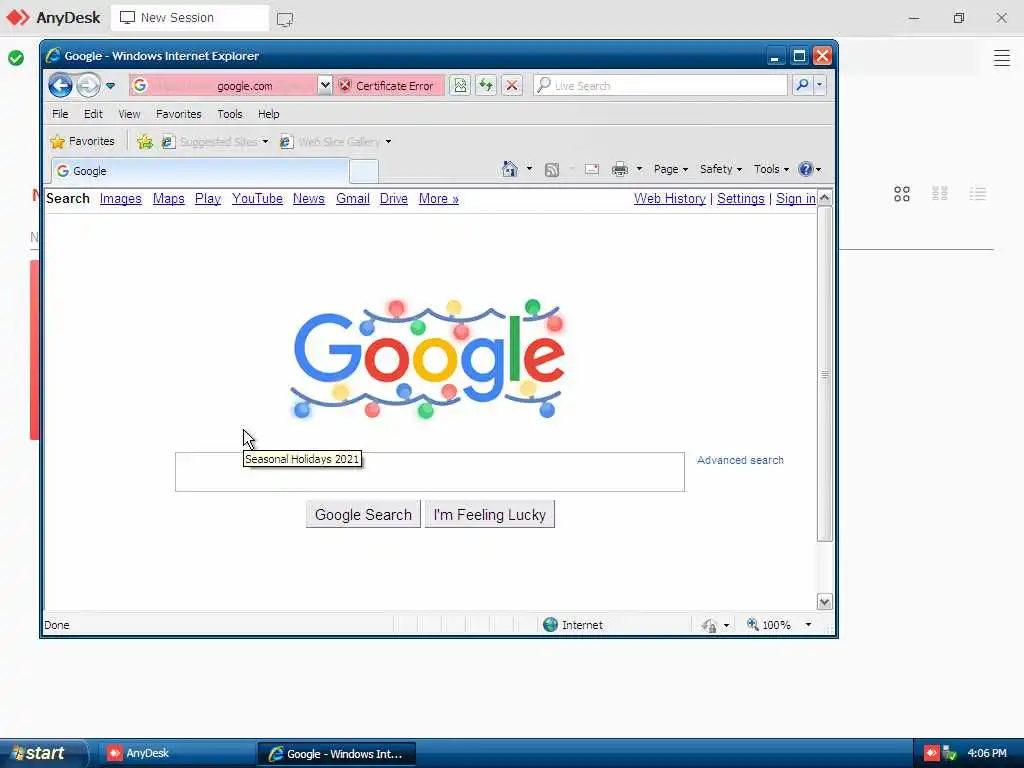Click the Print icon
Screen dimensions: 1024x768
pos(620,169)
